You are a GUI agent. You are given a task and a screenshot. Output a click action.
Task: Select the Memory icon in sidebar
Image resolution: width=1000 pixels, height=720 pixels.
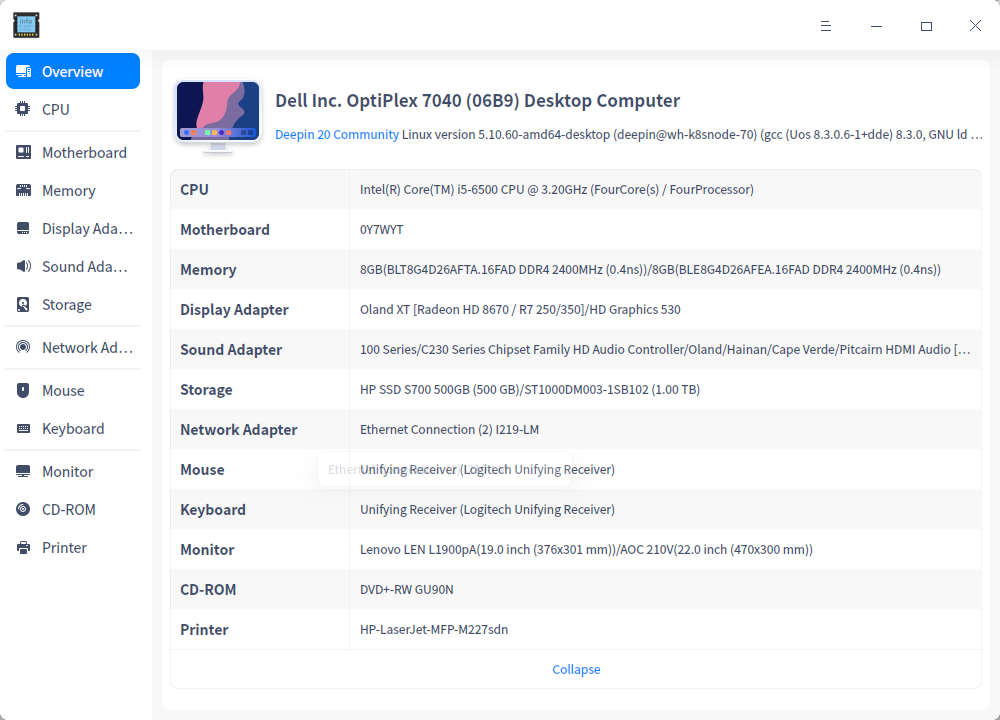pyautogui.click(x=22, y=190)
